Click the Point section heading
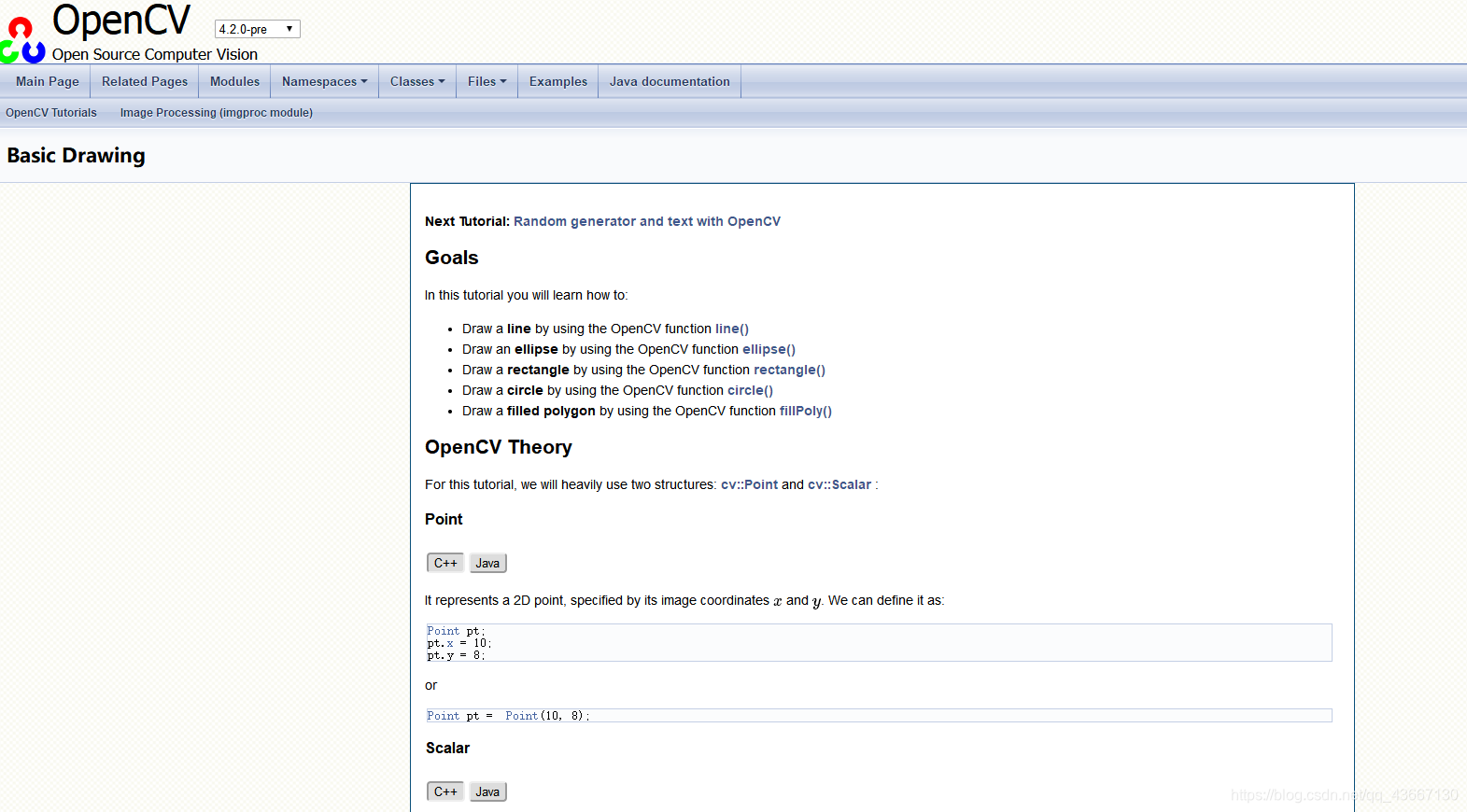Screen dimensions: 1467x812 coord(444,519)
